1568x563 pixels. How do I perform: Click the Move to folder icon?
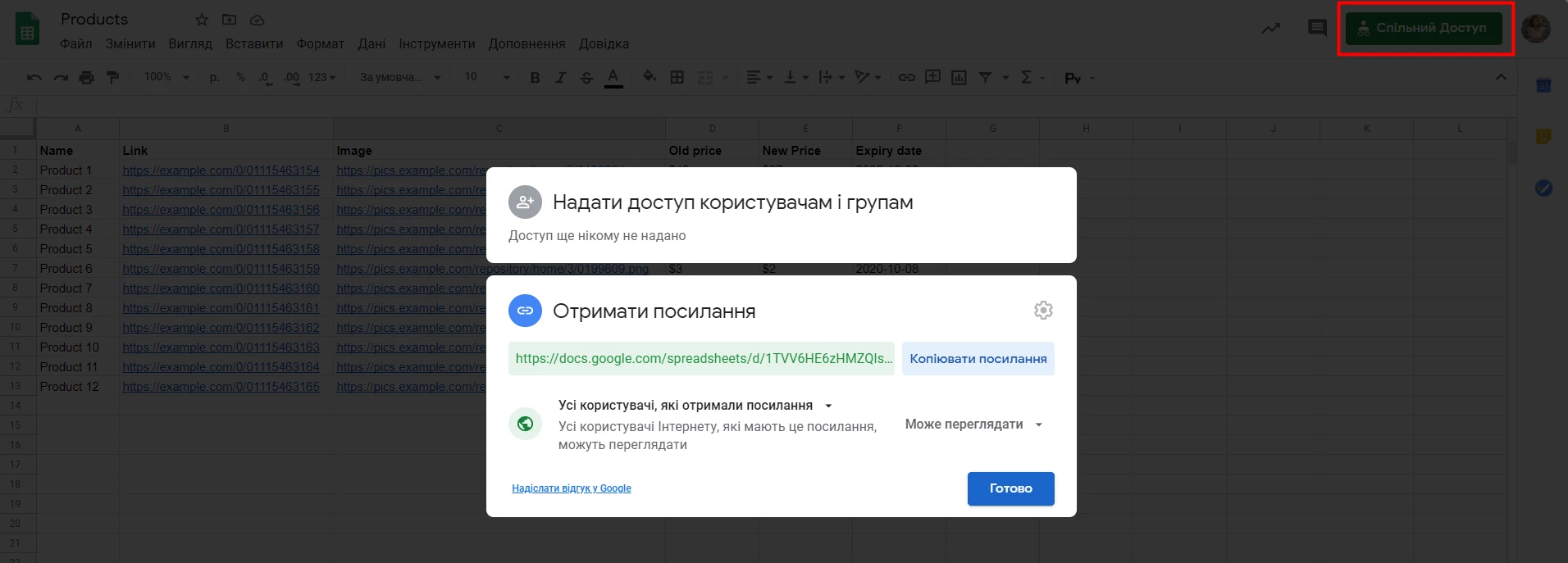click(x=230, y=20)
